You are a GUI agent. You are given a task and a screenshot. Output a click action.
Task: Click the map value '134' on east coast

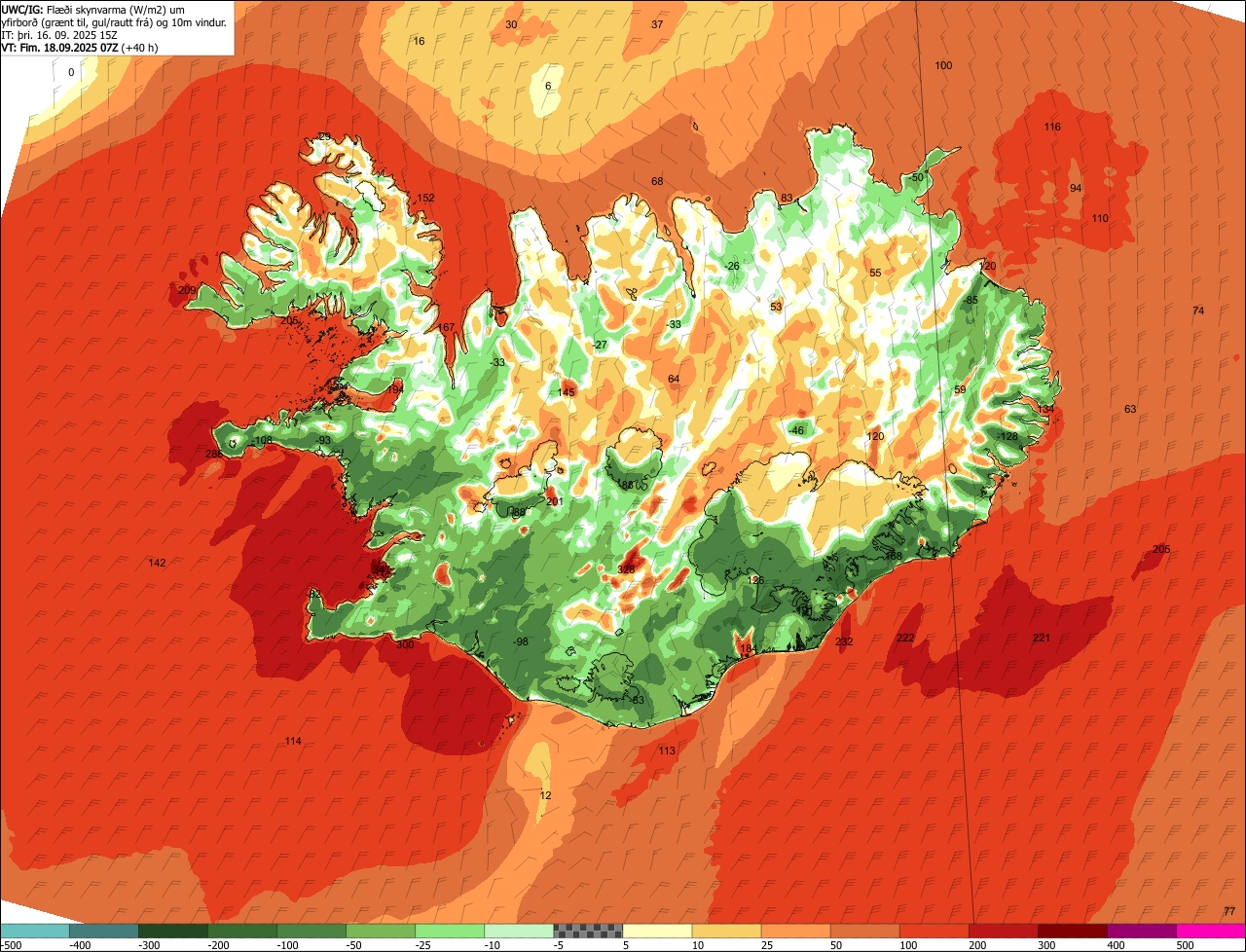point(1045,410)
